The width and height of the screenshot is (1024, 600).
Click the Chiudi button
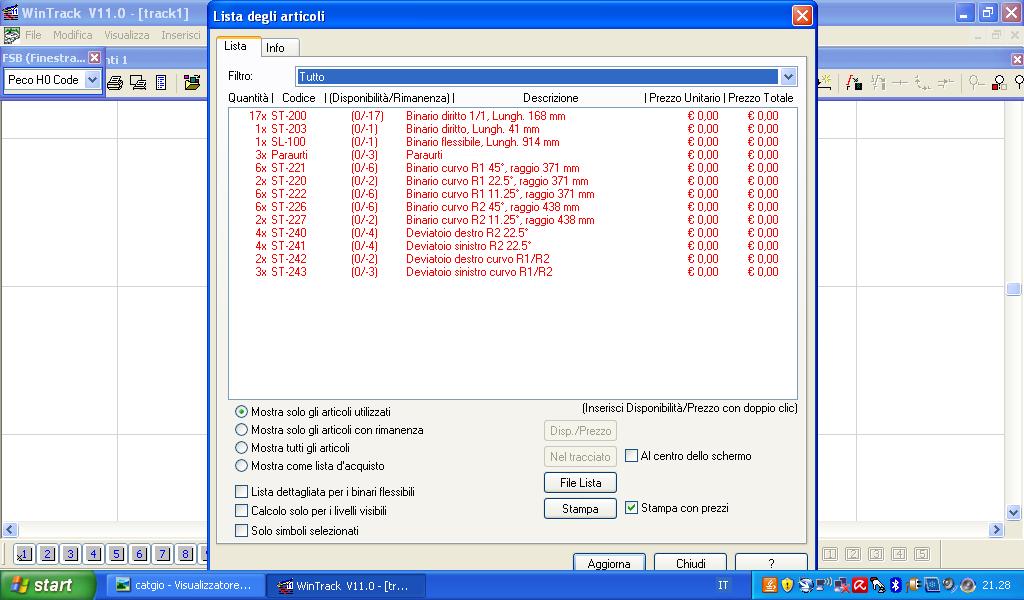691,563
